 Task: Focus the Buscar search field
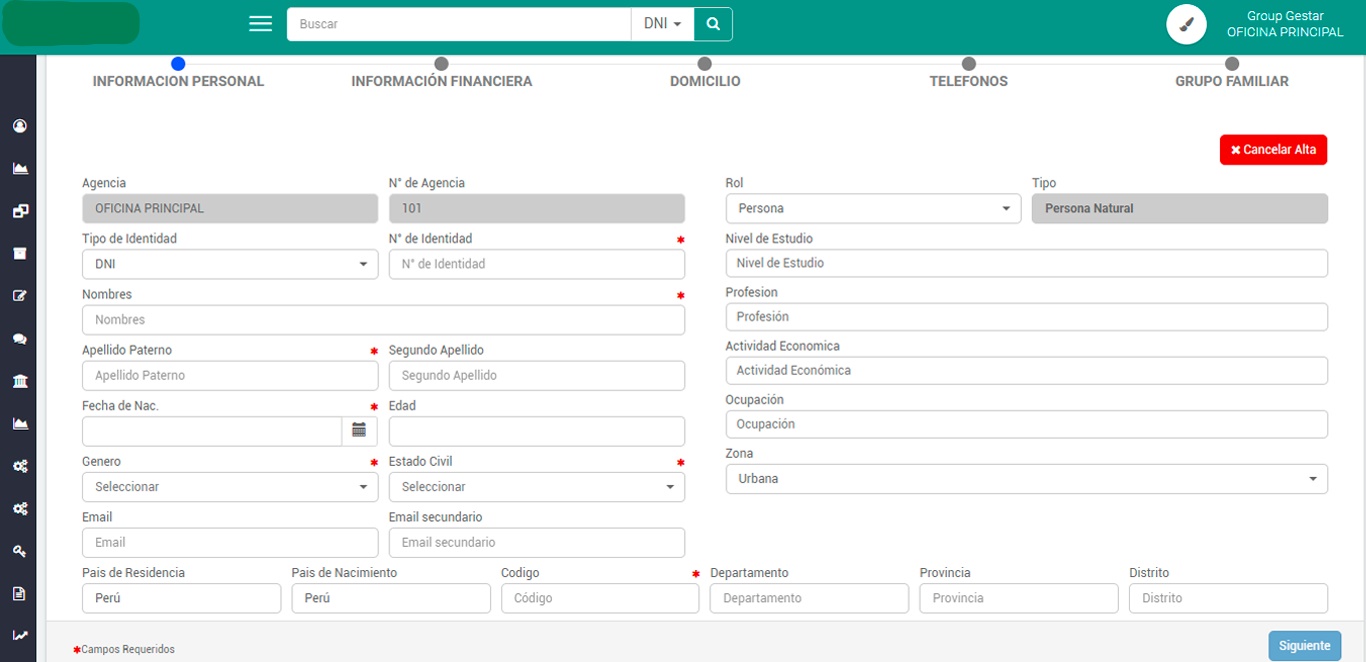tap(459, 24)
